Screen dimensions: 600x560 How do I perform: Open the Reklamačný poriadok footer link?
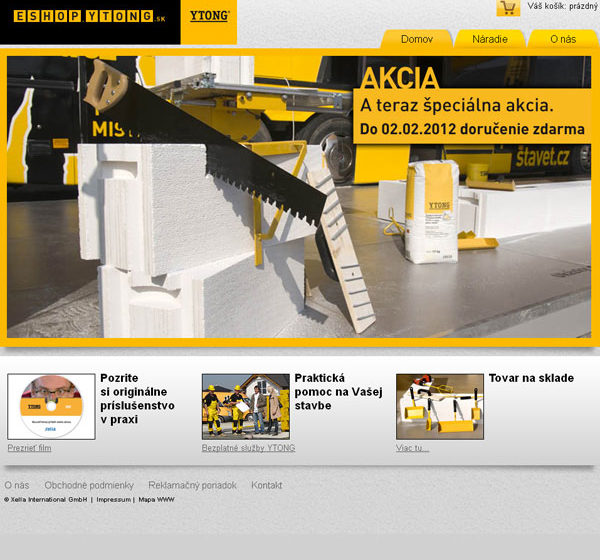point(192,485)
